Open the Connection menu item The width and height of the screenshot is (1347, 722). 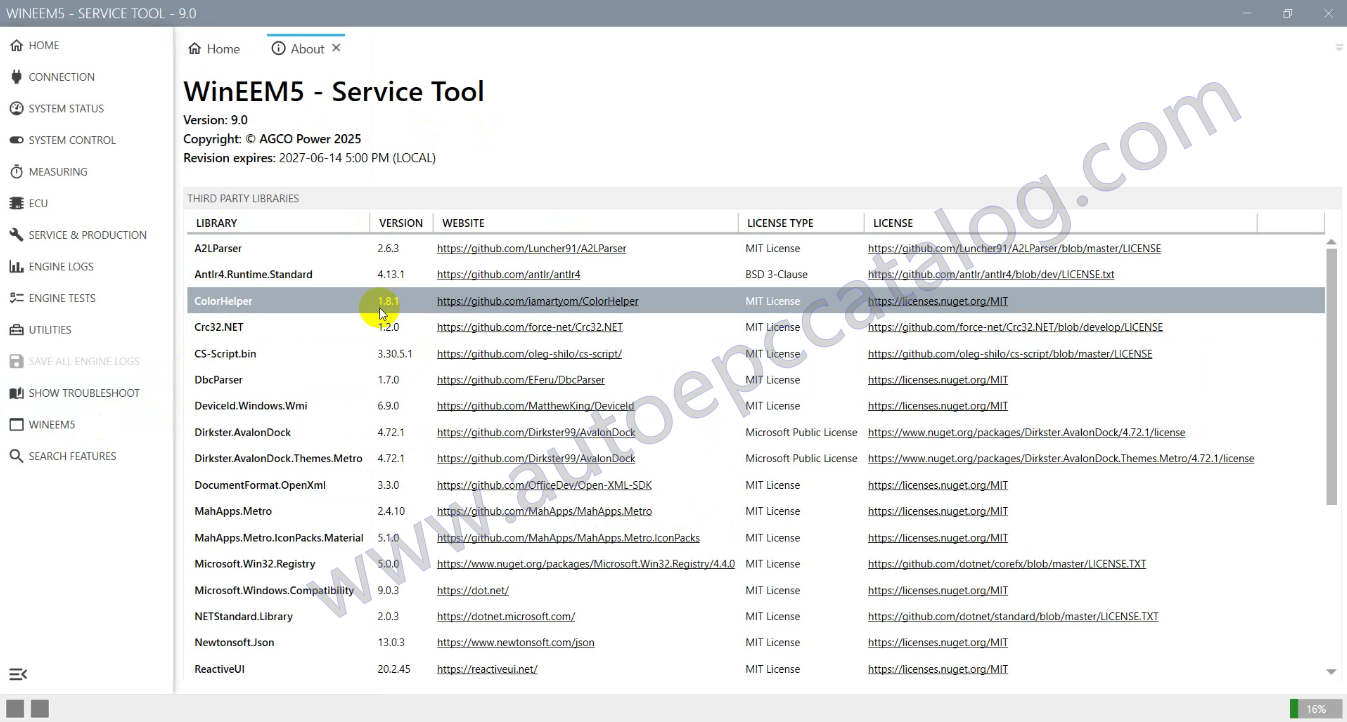tap(86, 77)
